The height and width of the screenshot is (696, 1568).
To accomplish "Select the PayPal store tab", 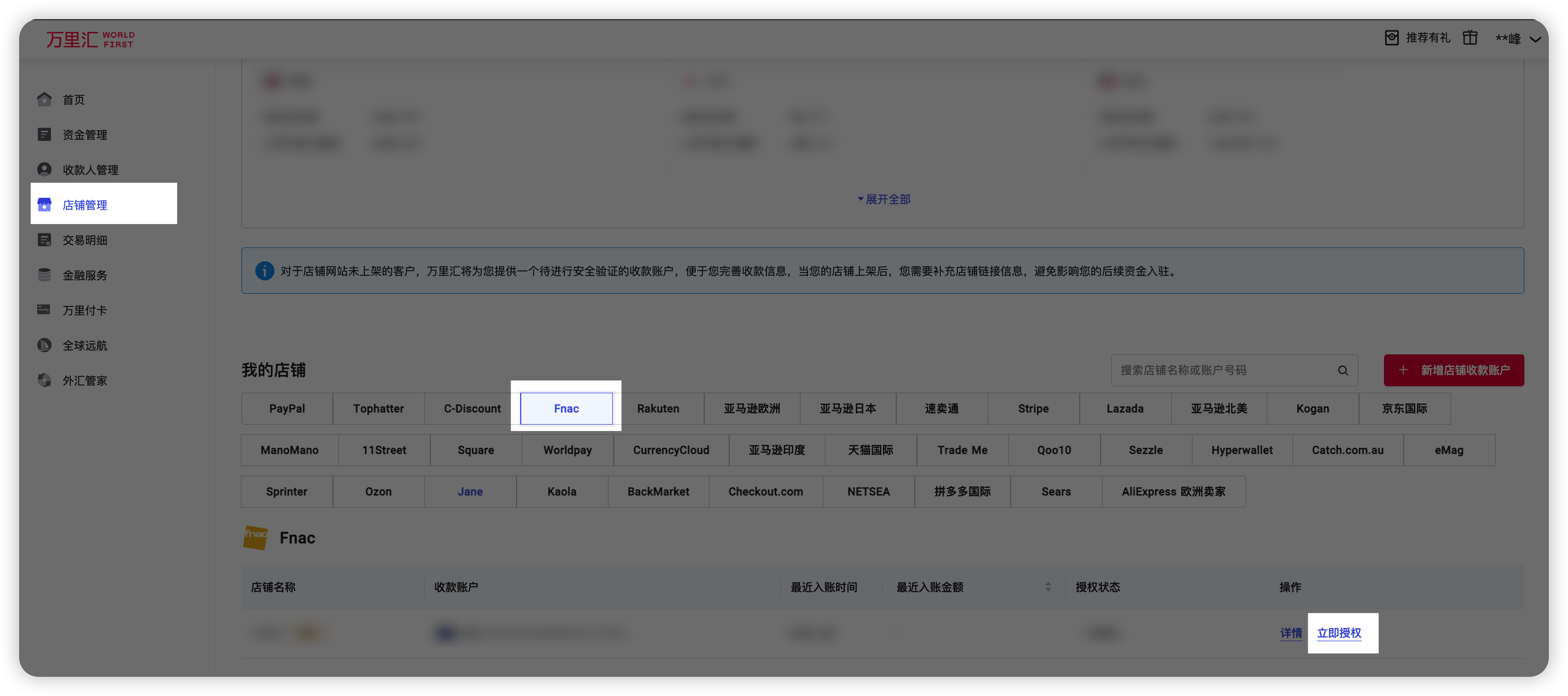I will click(287, 409).
